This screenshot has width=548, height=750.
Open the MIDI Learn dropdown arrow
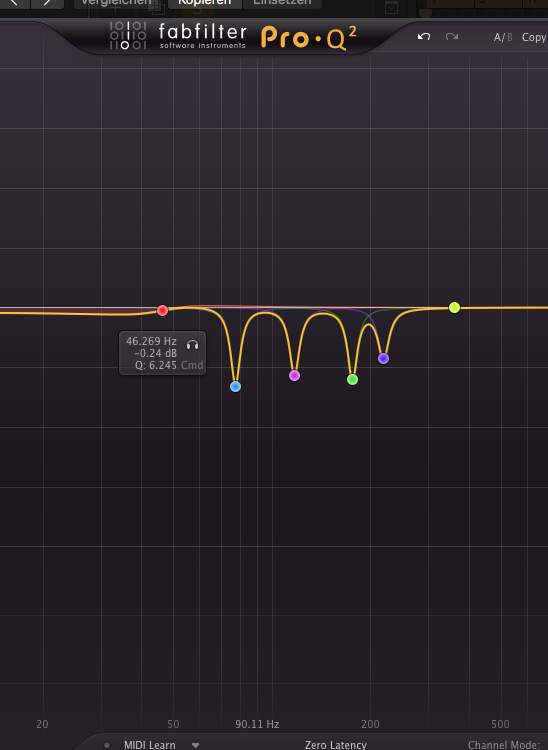pos(195,745)
